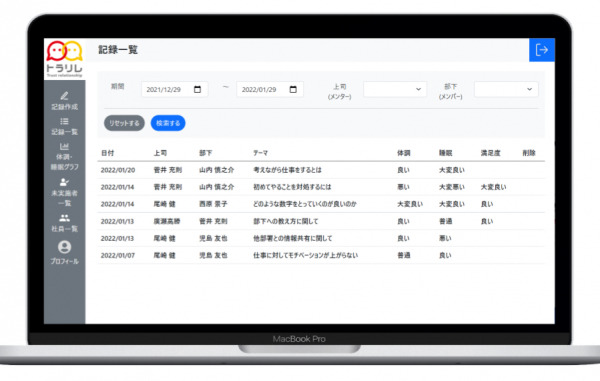Click the リセットする button
600x381 pixels.
124,123
